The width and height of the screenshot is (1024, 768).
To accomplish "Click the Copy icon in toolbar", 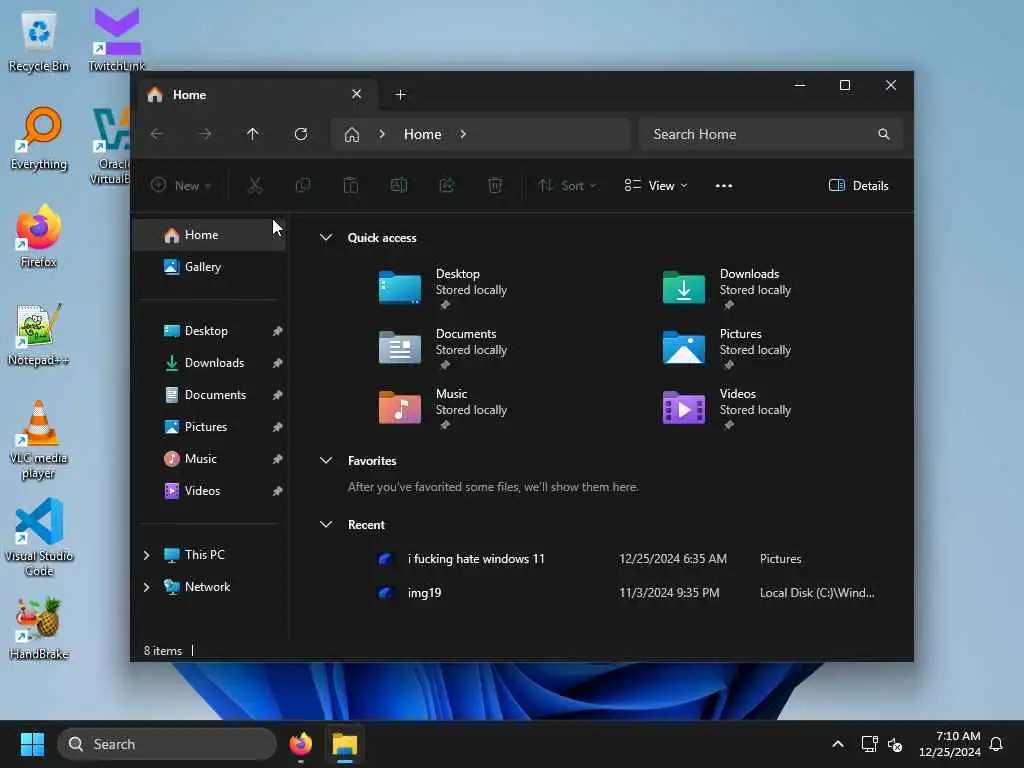I will coord(303,186).
